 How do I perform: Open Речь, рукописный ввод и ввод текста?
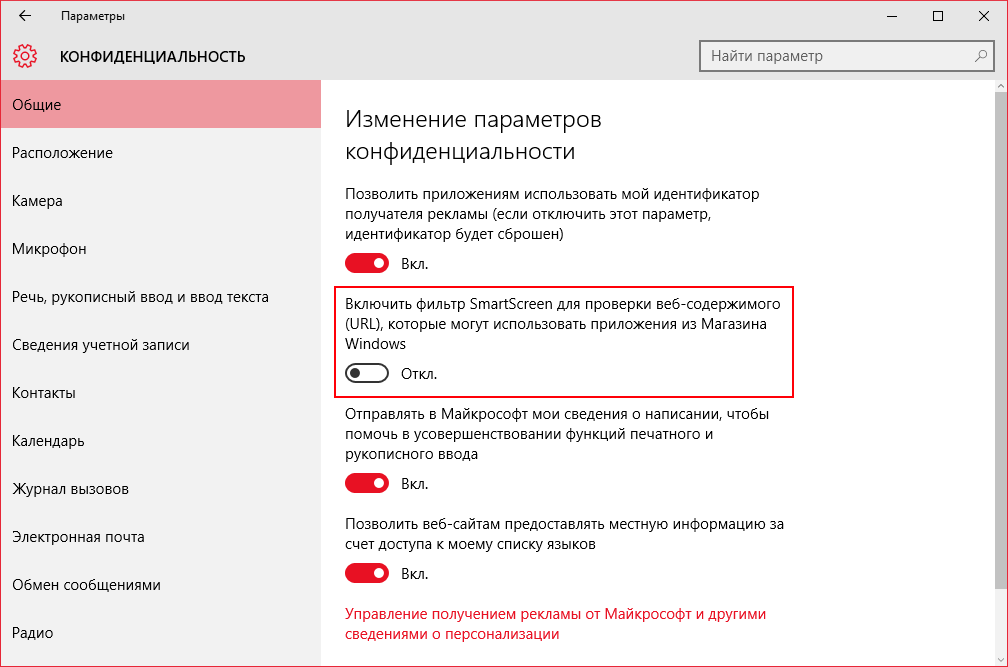(140, 297)
